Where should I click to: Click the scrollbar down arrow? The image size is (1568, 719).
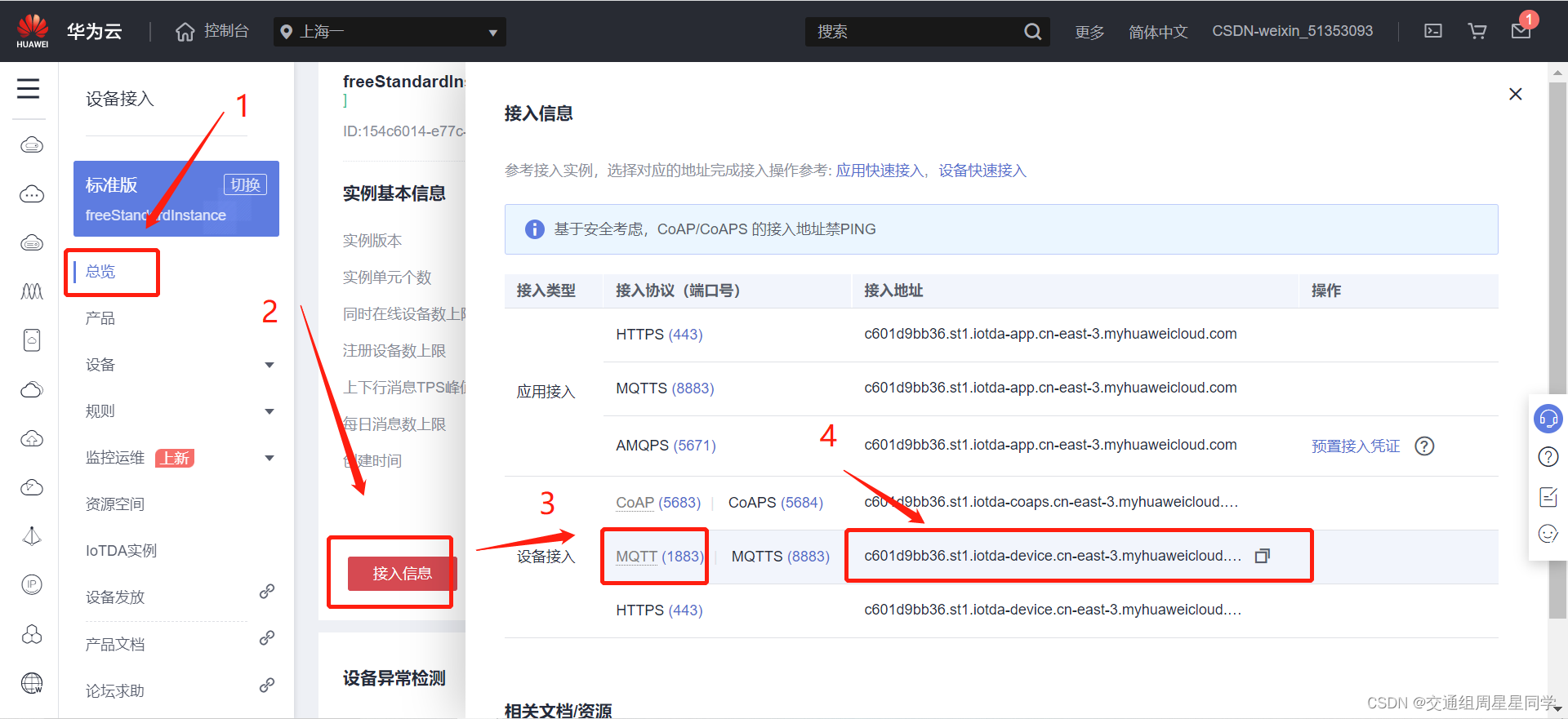tap(1557, 710)
